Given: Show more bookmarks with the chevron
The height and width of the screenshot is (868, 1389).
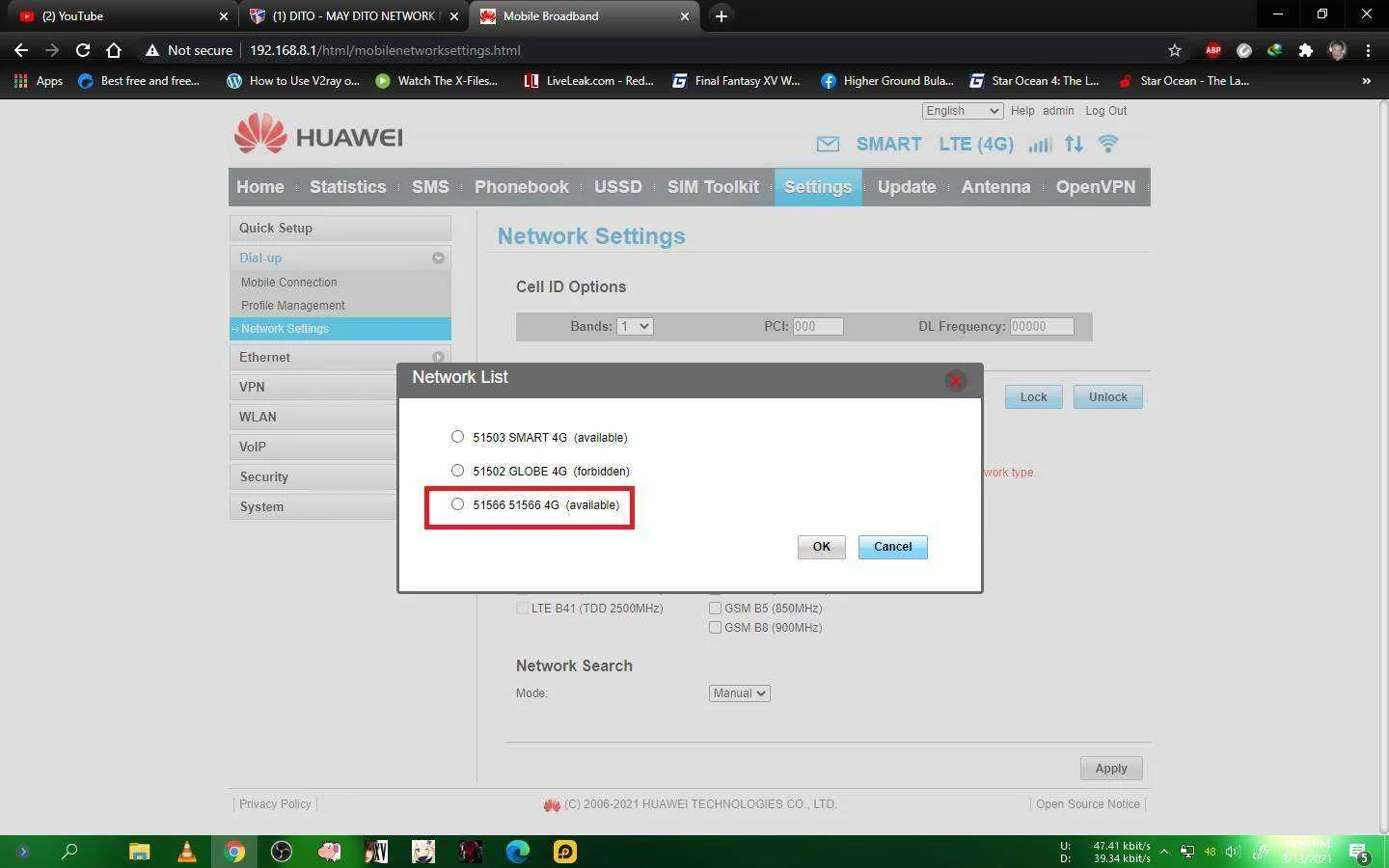Looking at the screenshot, I should (x=1366, y=81).
